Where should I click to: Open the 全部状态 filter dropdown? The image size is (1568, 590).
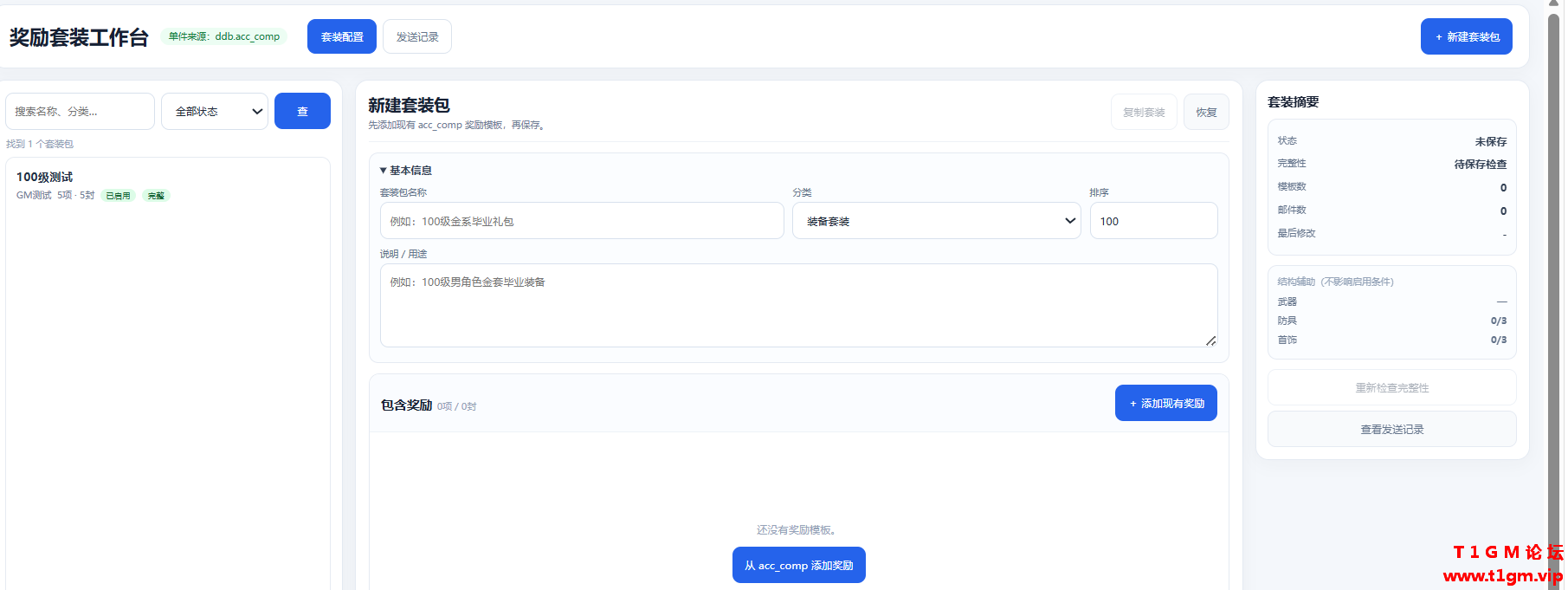tap(215, 111)
